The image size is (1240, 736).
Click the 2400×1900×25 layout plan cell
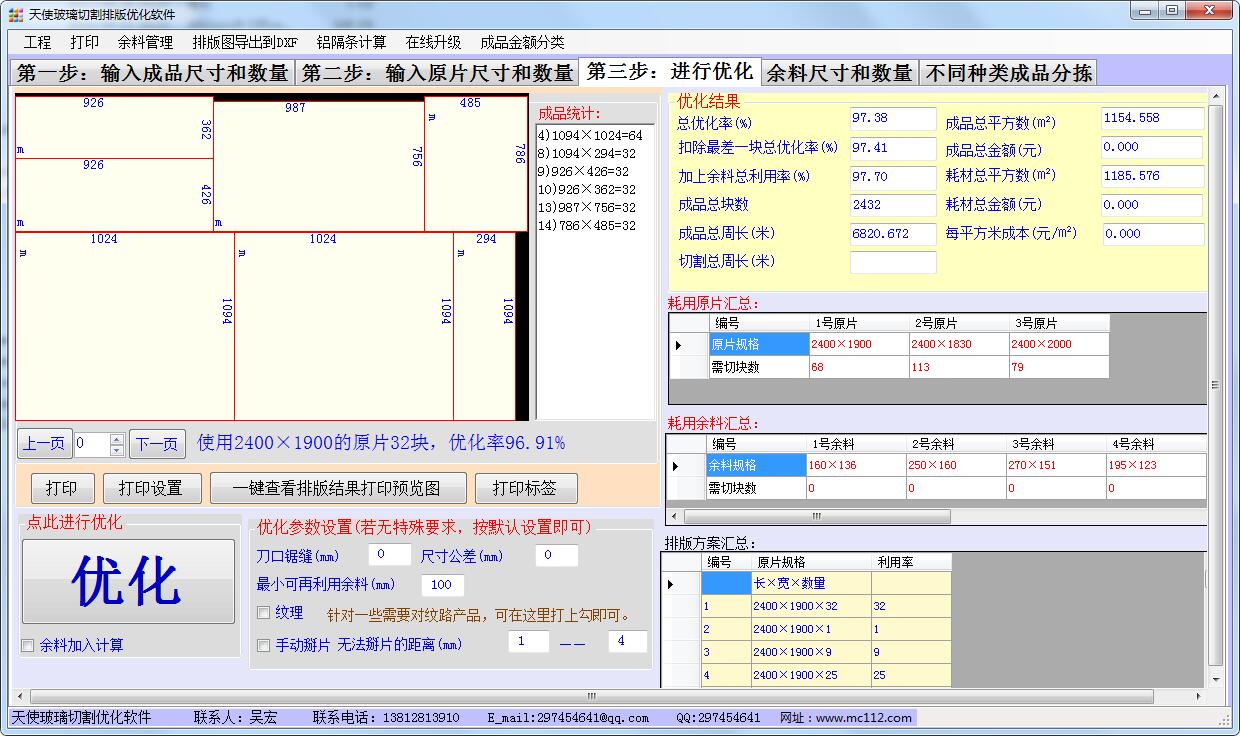coord(811,675)
